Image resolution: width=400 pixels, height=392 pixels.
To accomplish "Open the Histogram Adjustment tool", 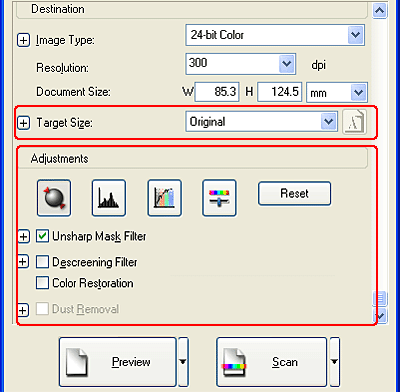I will pos(109,198).
